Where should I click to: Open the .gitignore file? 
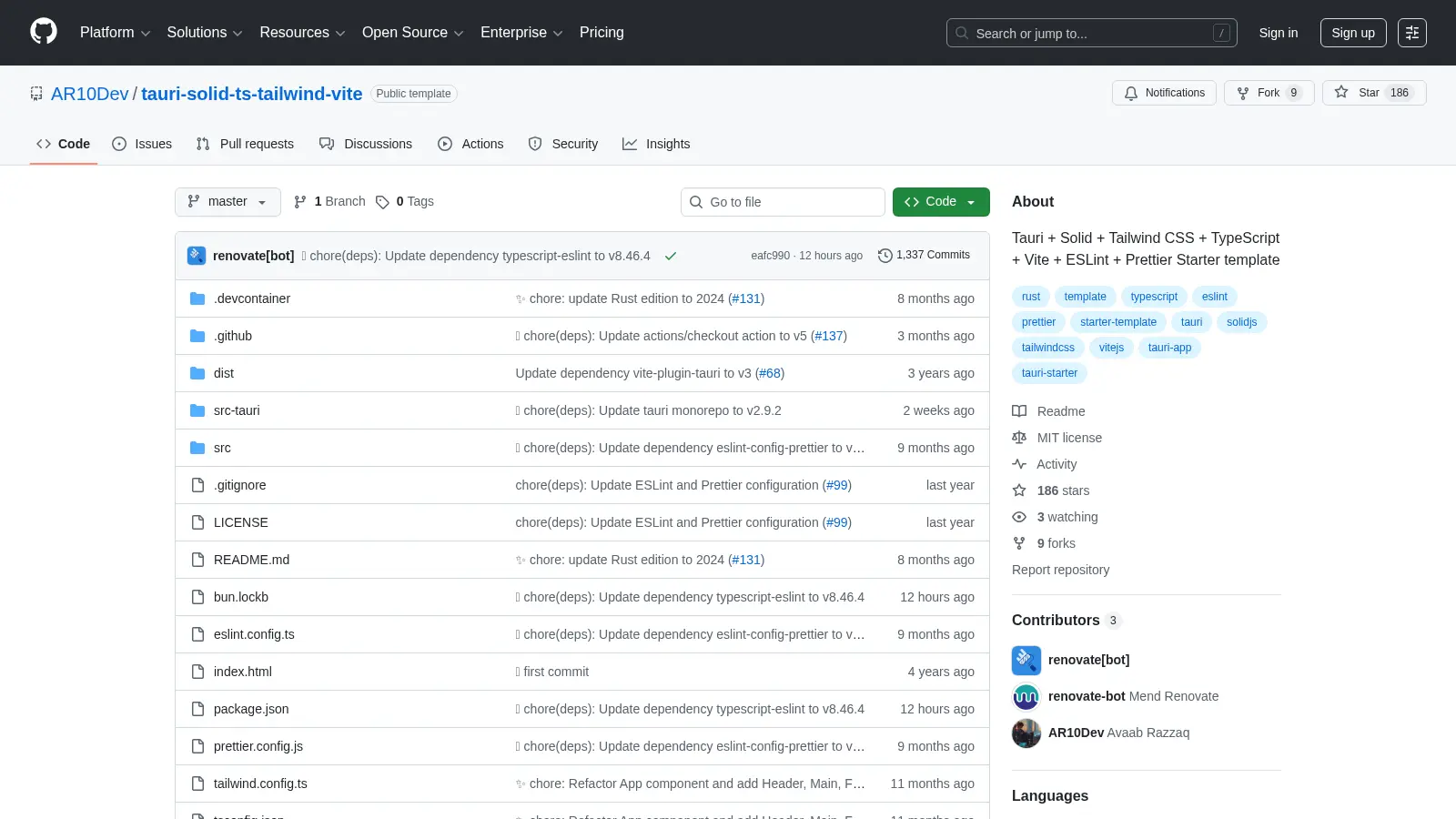[x=240, y=485]
